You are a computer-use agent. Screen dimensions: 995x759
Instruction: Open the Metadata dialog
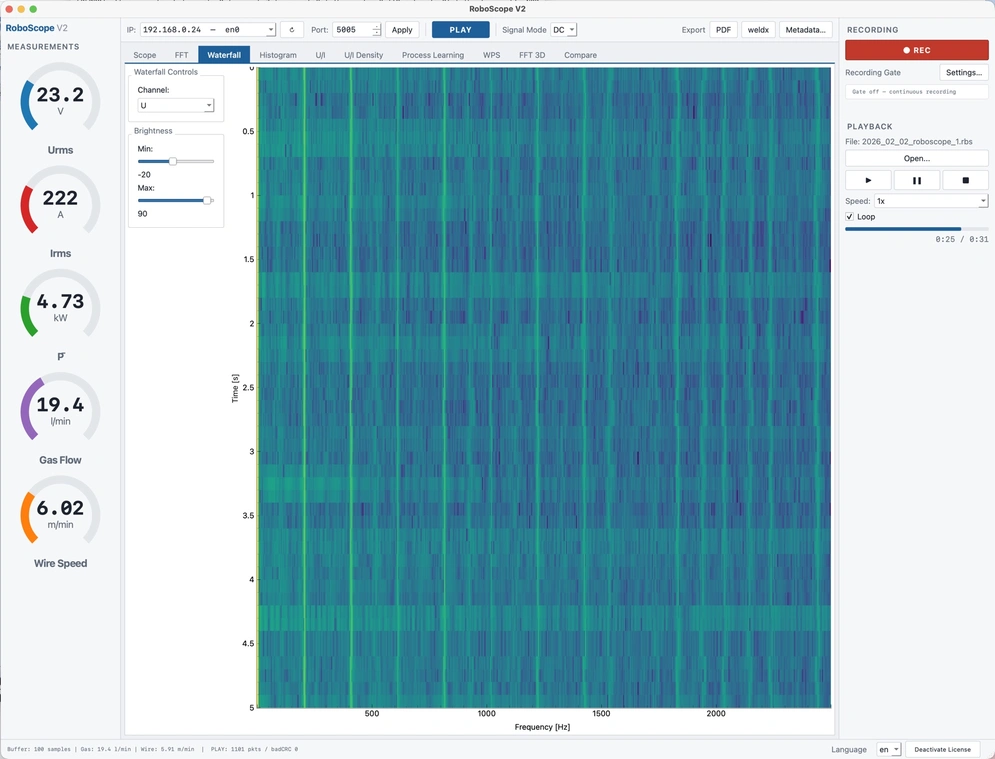tap(805, 30)
